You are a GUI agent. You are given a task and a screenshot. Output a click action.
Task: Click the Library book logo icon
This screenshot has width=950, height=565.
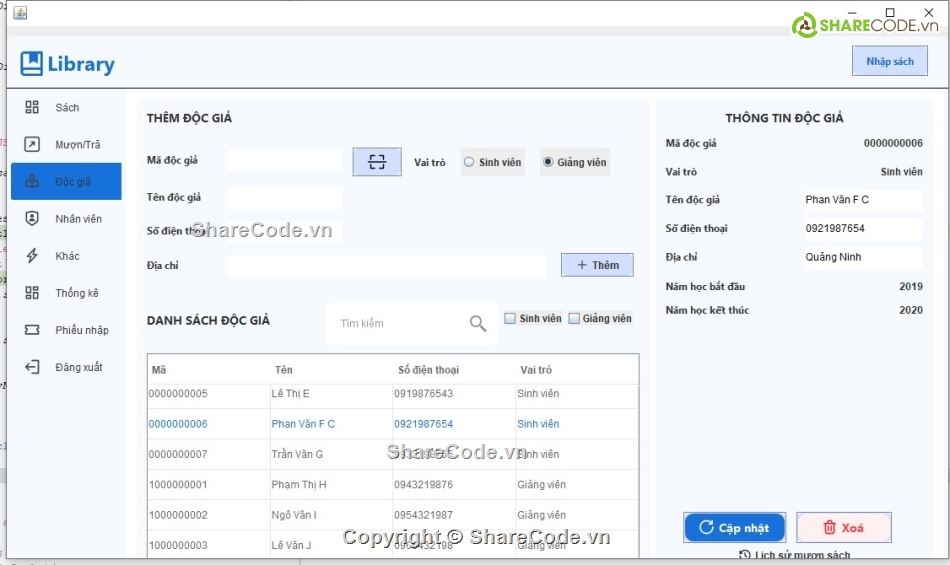tap(31, 63)
